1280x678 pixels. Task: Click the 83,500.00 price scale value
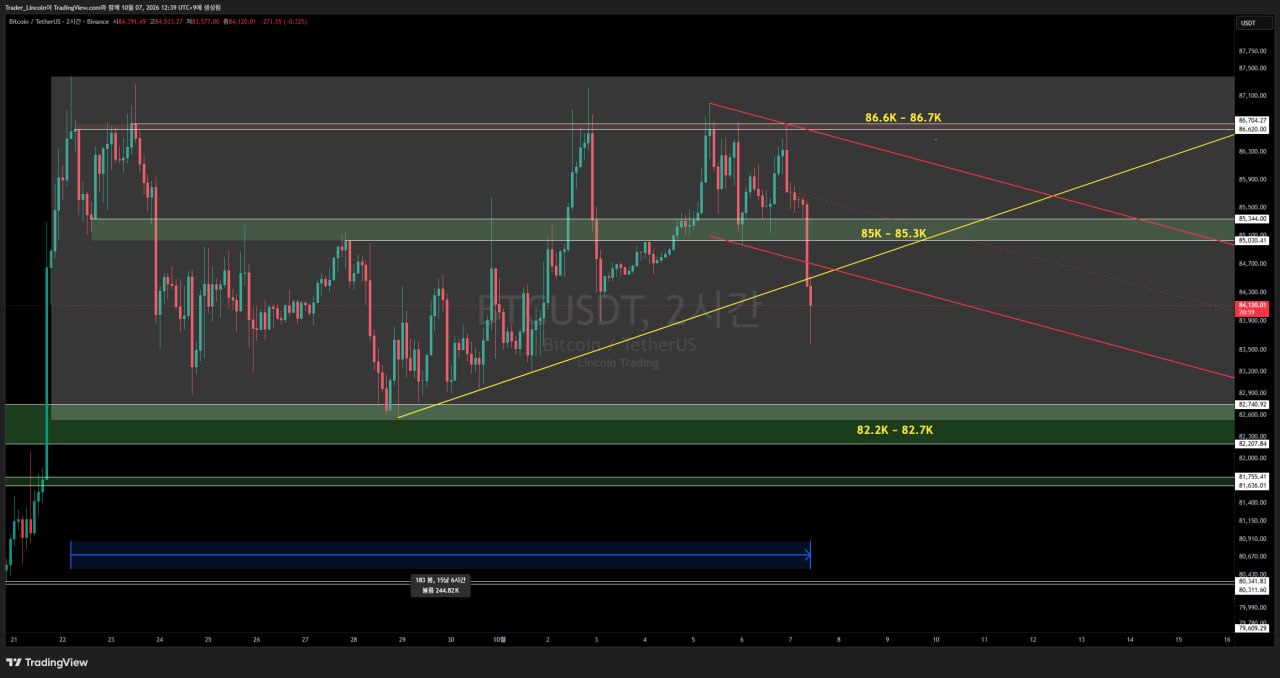pos(1252,350)
